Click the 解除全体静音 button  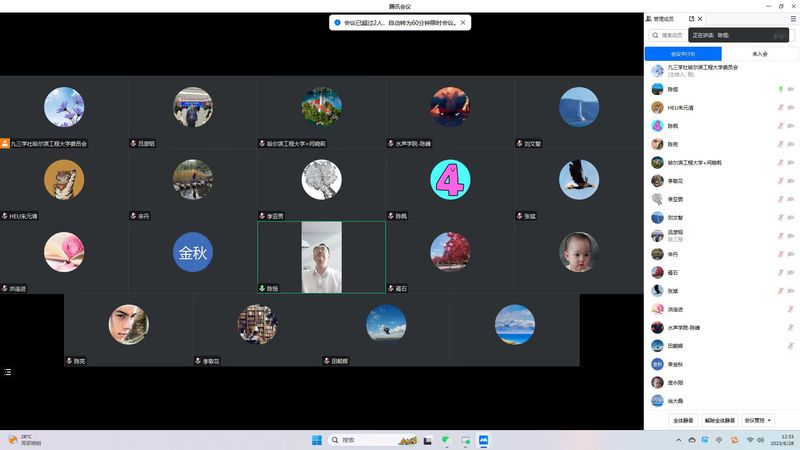[x=719, y=420]
